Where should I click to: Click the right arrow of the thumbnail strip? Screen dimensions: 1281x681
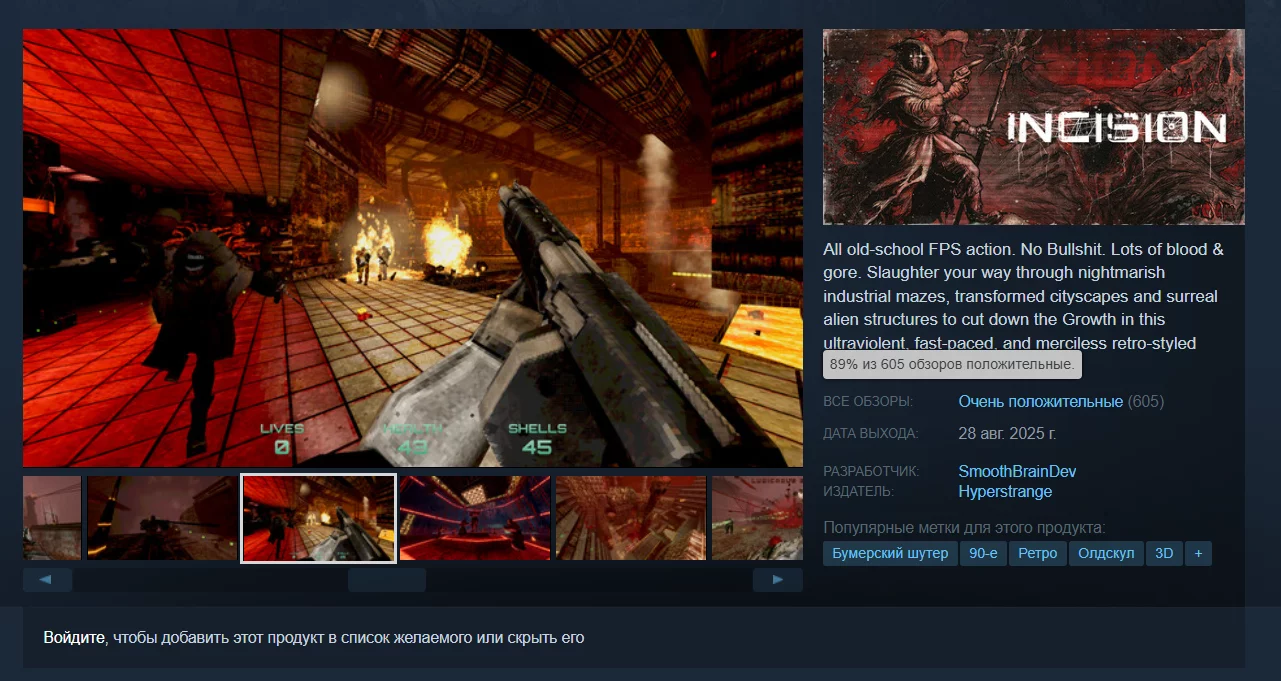[778, 580]
